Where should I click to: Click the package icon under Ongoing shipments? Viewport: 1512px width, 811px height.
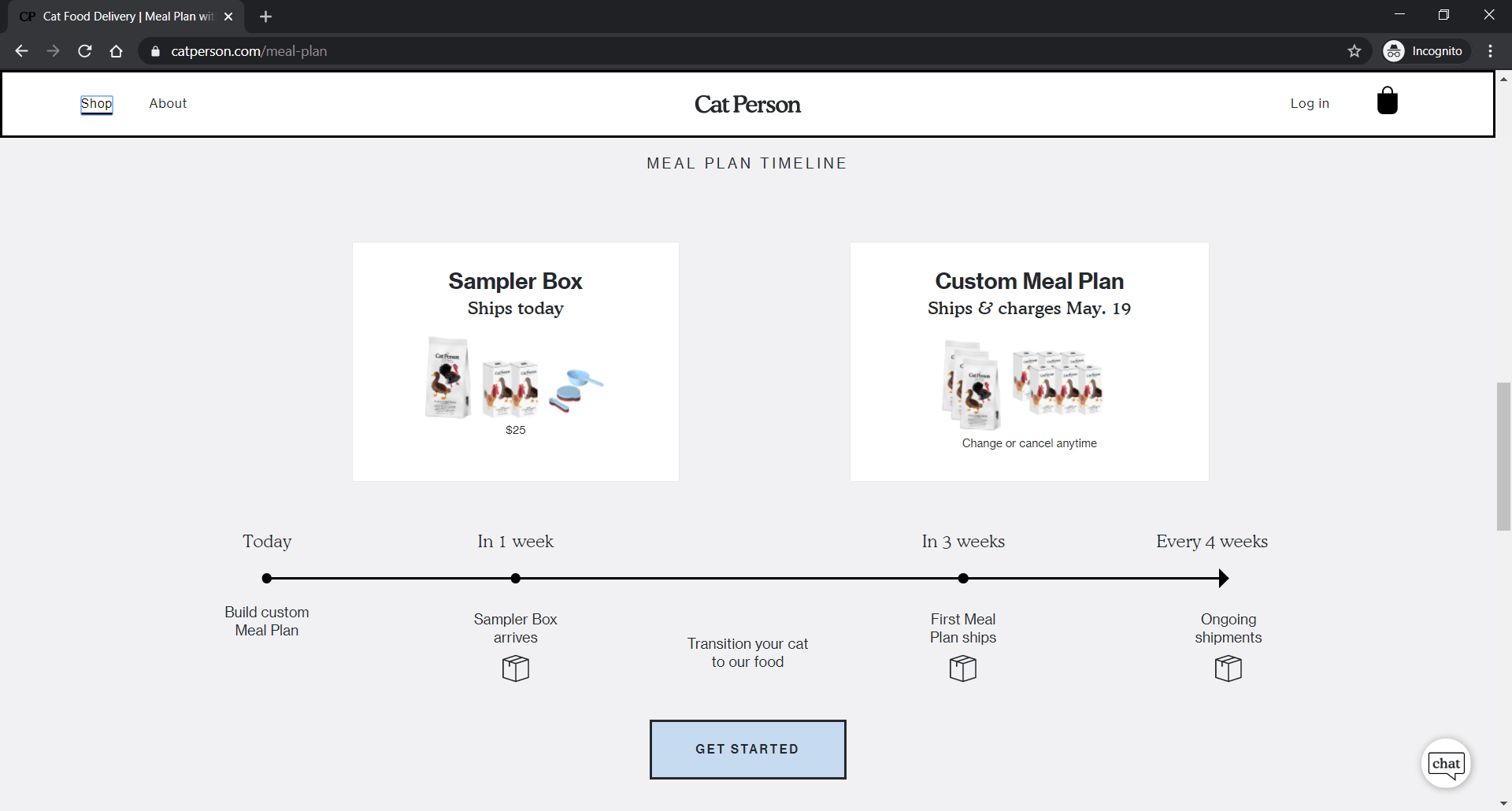point(1228,668)
